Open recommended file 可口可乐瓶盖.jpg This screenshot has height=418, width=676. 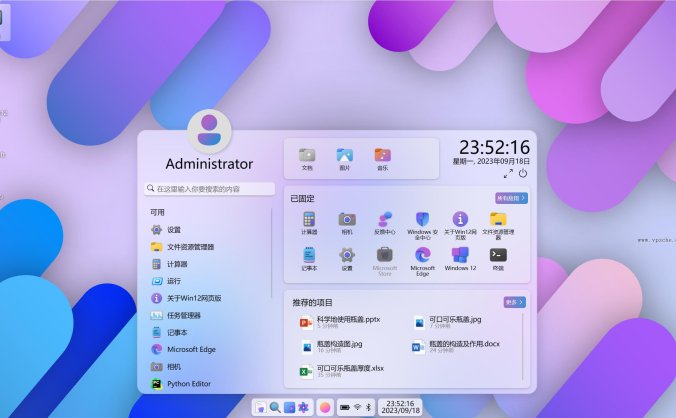coord(448,322)
